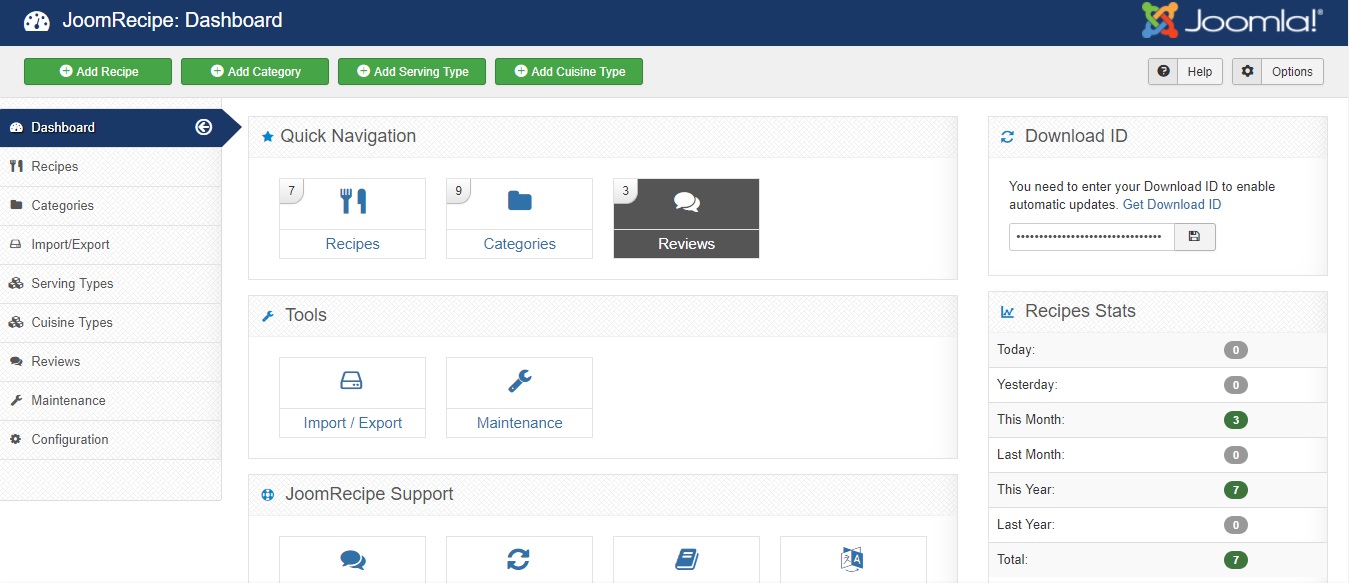This screenshot has height=583, width=1349.
Task: Click the Tools panel heading
Action: coord(306,315)
